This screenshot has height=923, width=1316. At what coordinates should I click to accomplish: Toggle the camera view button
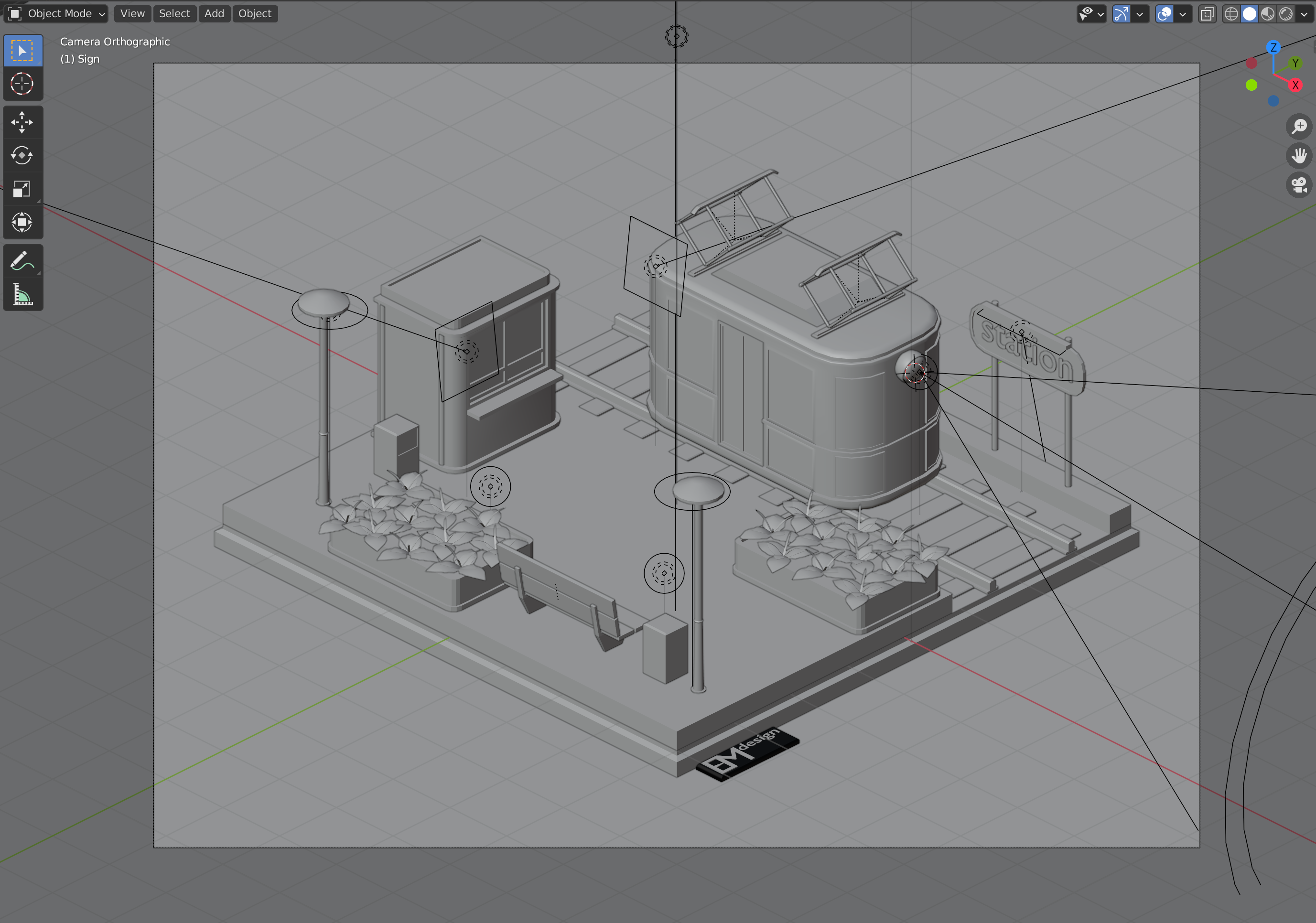pos(1299,185)
